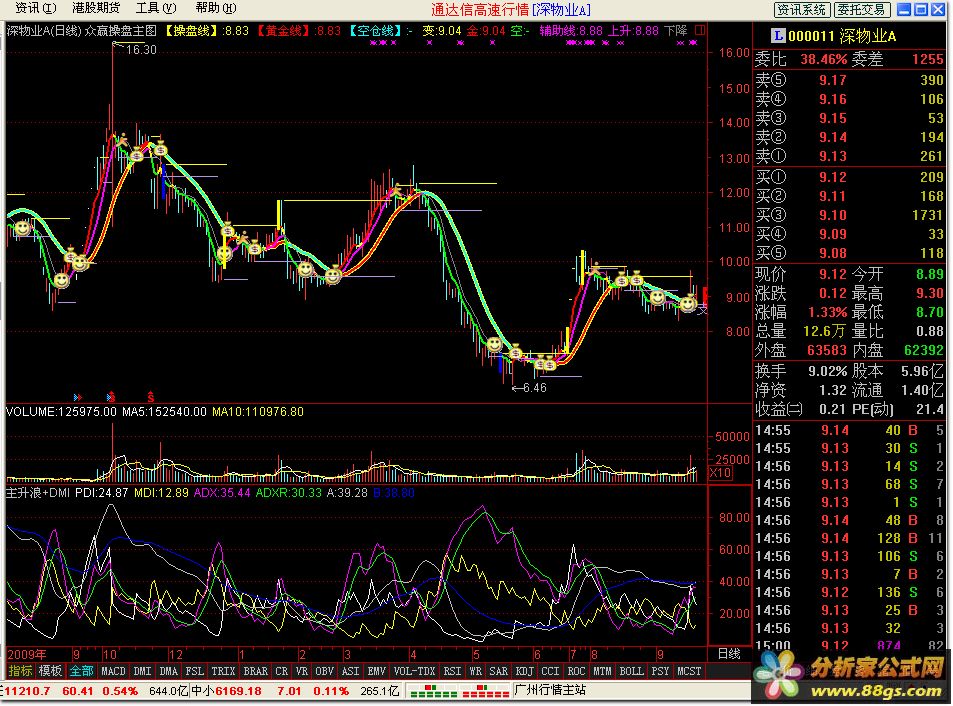
Task: Select the ROC indicator tab
Action: [x=576, y=671]
